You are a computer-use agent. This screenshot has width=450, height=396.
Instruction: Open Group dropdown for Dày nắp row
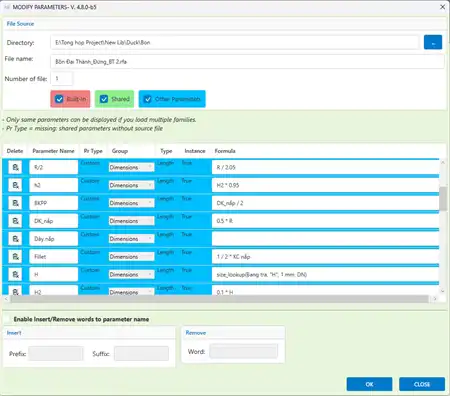point(131,239)
